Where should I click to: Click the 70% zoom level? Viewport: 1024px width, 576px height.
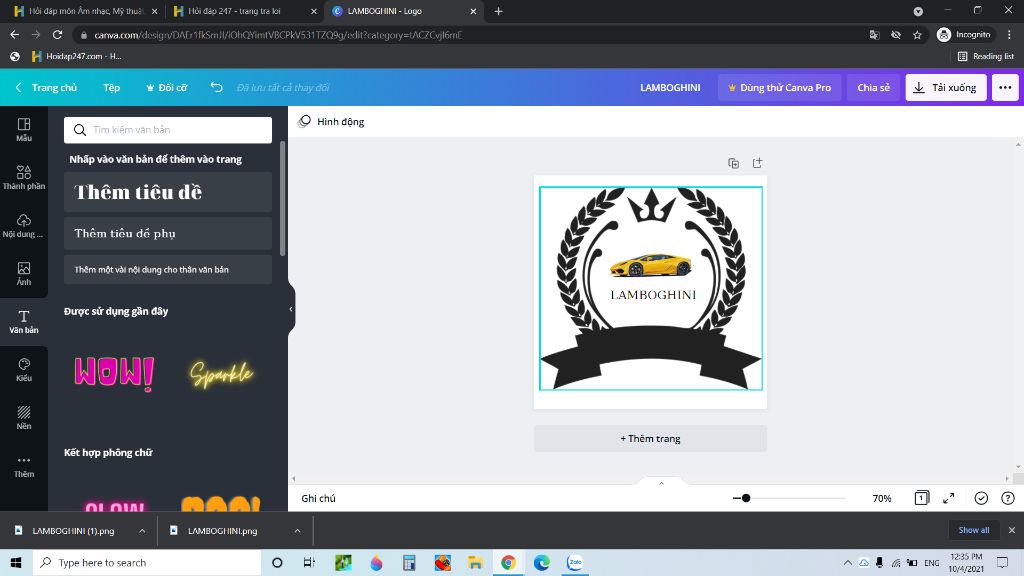882,498
